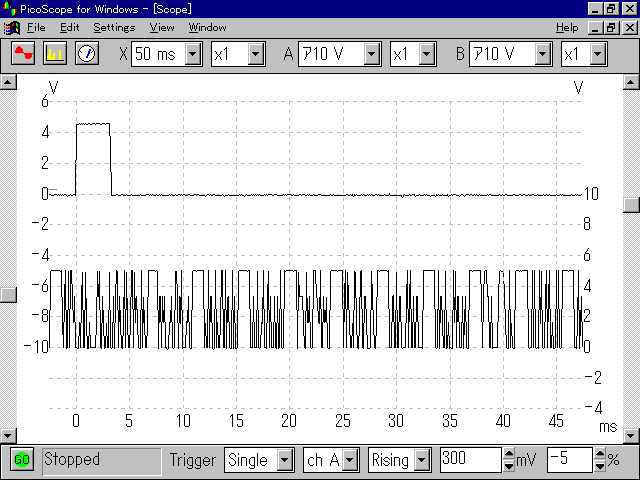Open the File menu
The height and width of the screenshot is (480, 640).
(36, 28)
